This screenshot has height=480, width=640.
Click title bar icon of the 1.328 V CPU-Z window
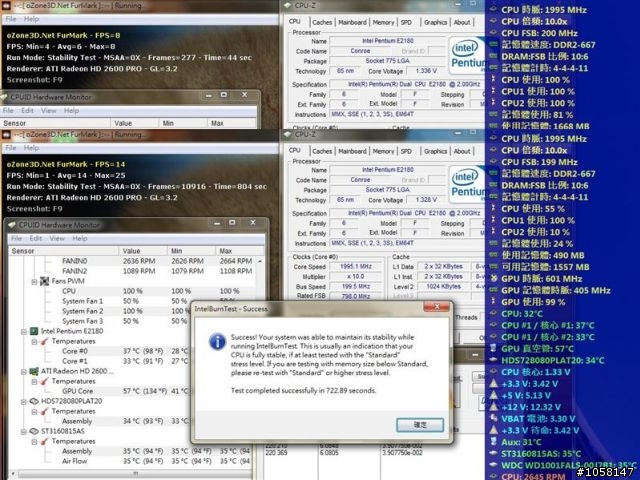[x=288, y=134]
